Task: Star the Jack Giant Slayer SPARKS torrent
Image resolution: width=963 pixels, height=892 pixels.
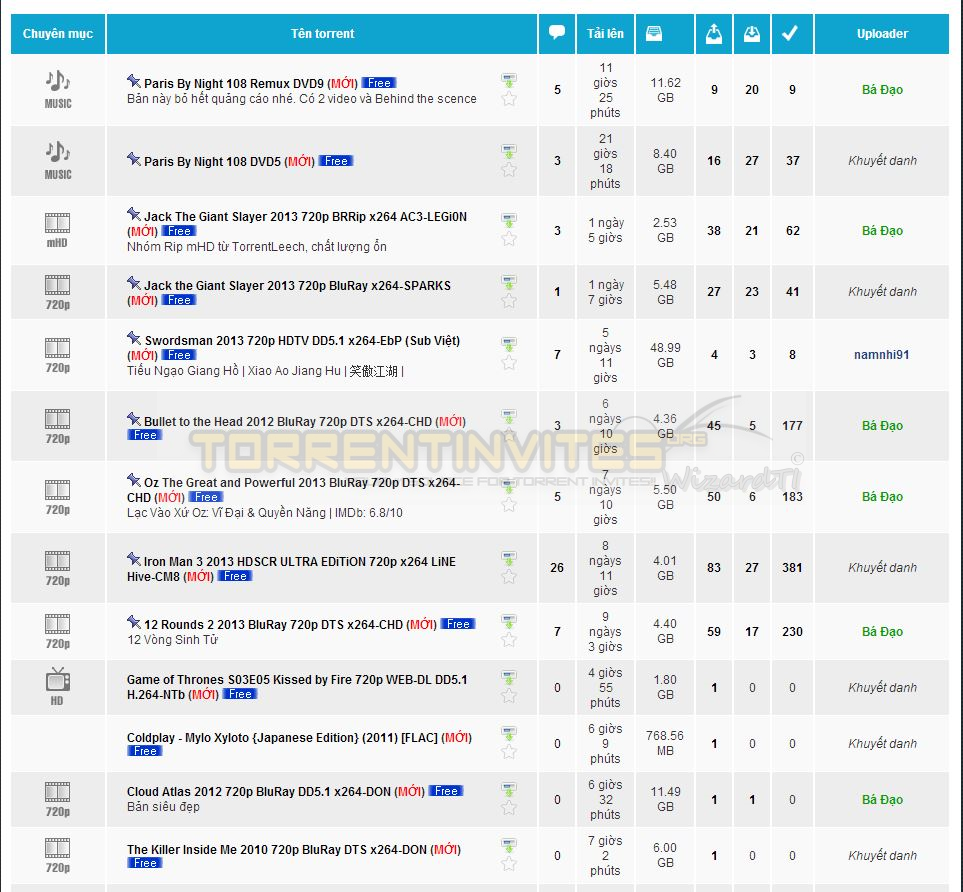Action: pyautogui.click(x=509, y=300)
